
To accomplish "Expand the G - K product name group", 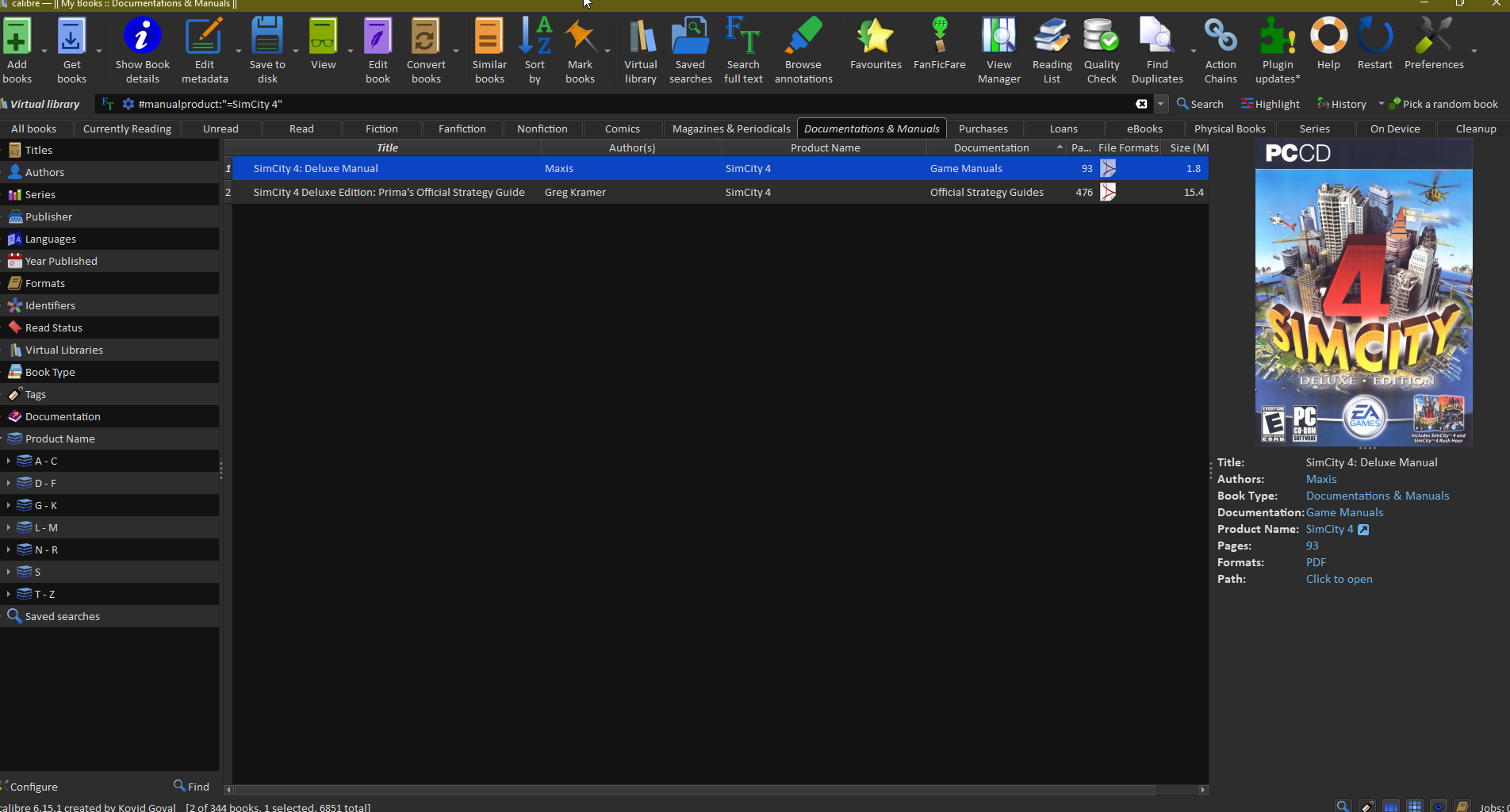I will (8, 505).
